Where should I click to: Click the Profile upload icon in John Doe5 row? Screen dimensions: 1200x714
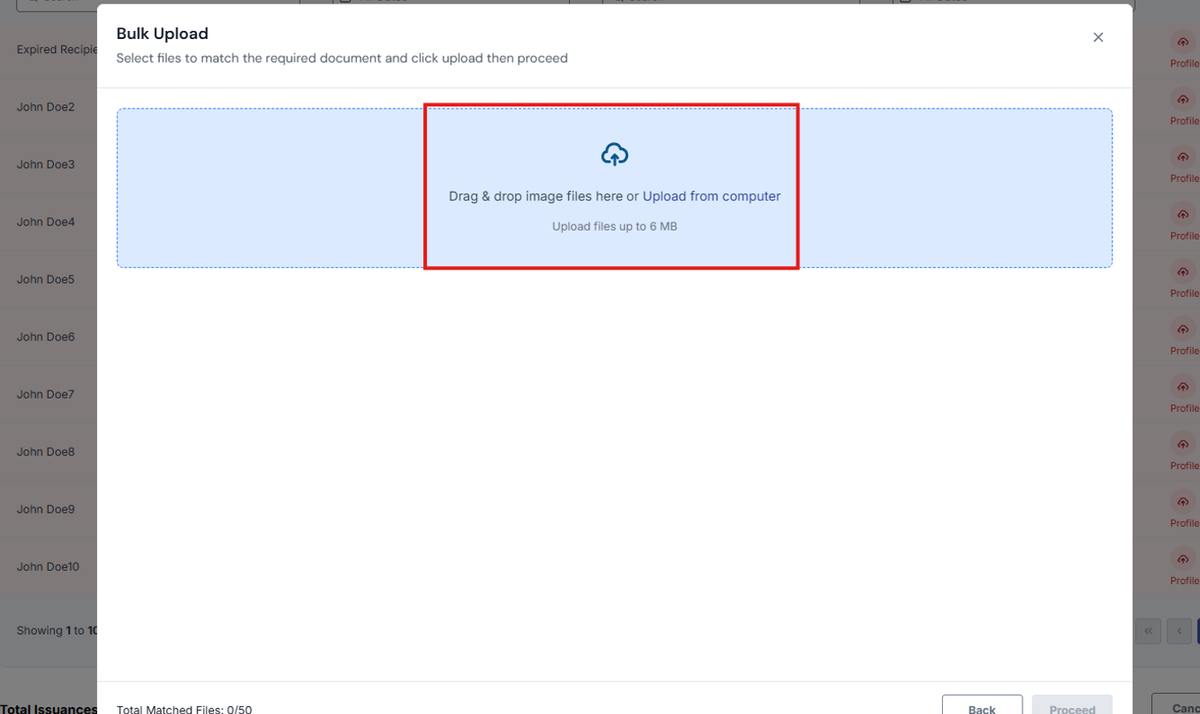[x=1183, y=272]
